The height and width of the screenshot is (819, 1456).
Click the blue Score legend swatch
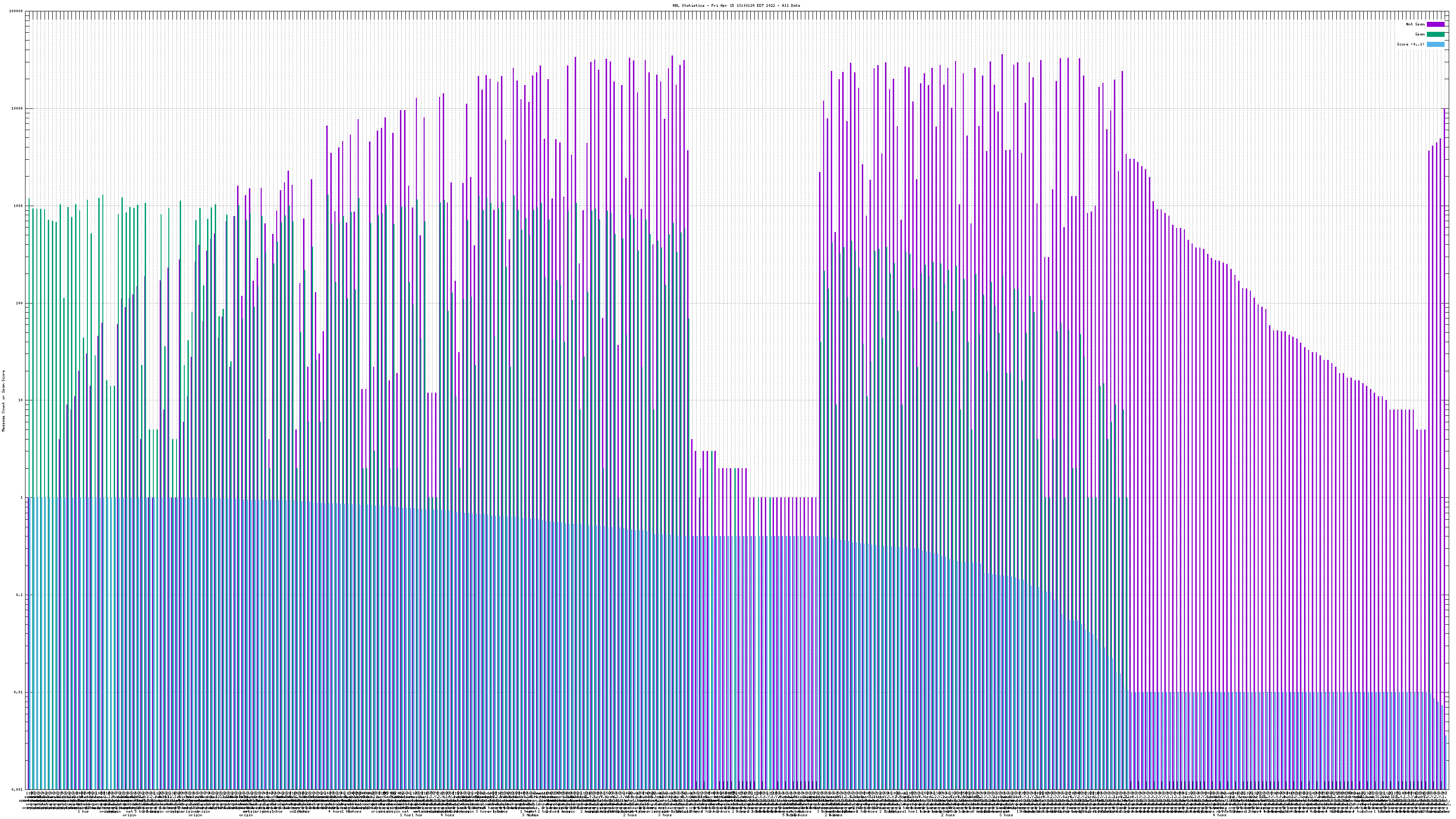coord(1435,44)
